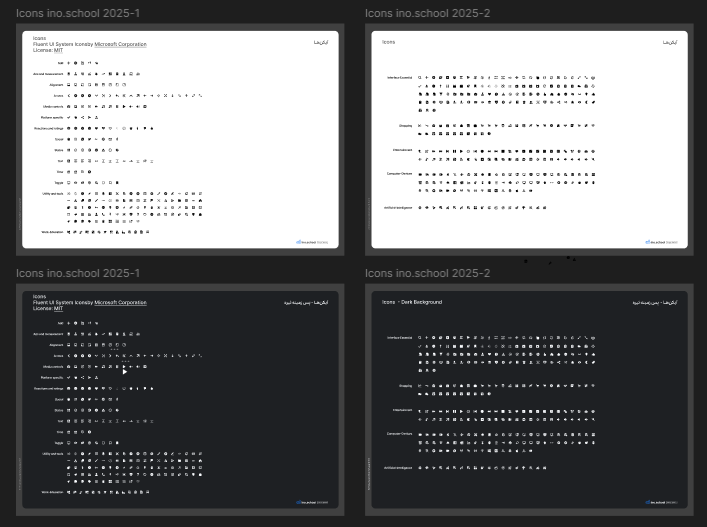The width and height of the screenshot is (707, 527).
Task: Click the first icon in the light Add row
Action: (68, 63)
